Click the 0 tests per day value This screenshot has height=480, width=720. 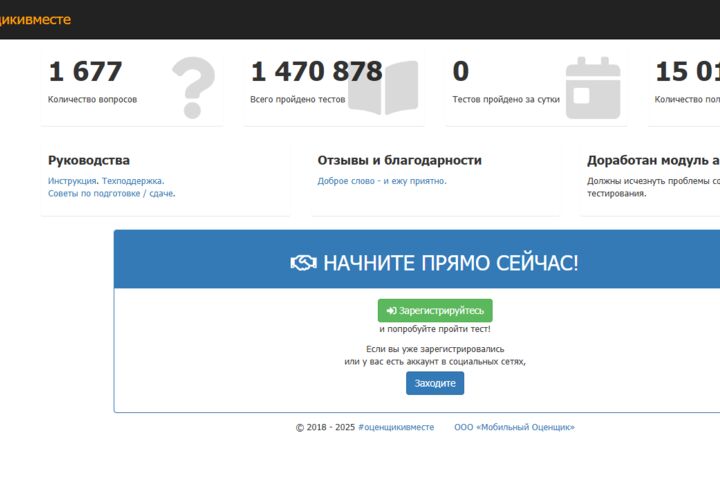[461, 71]
